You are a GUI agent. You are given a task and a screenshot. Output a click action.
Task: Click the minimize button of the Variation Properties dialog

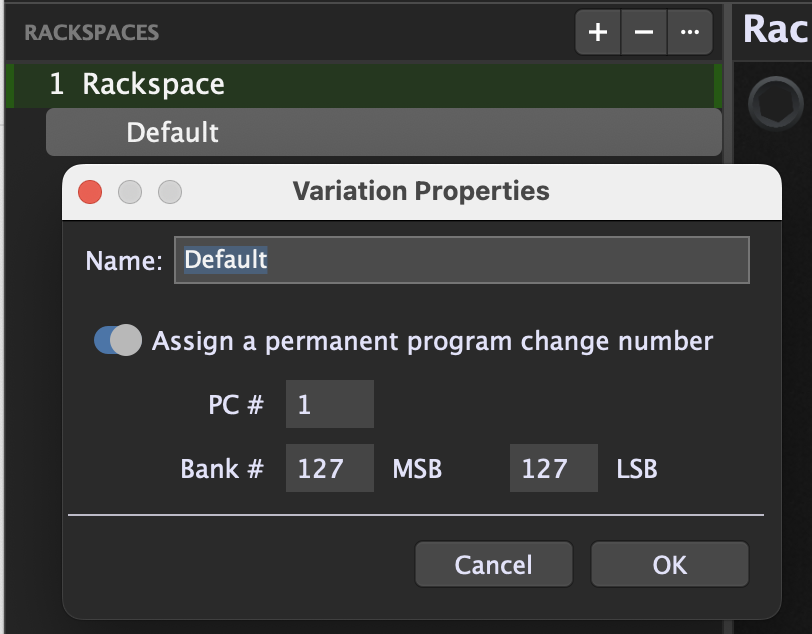[130, 192]
